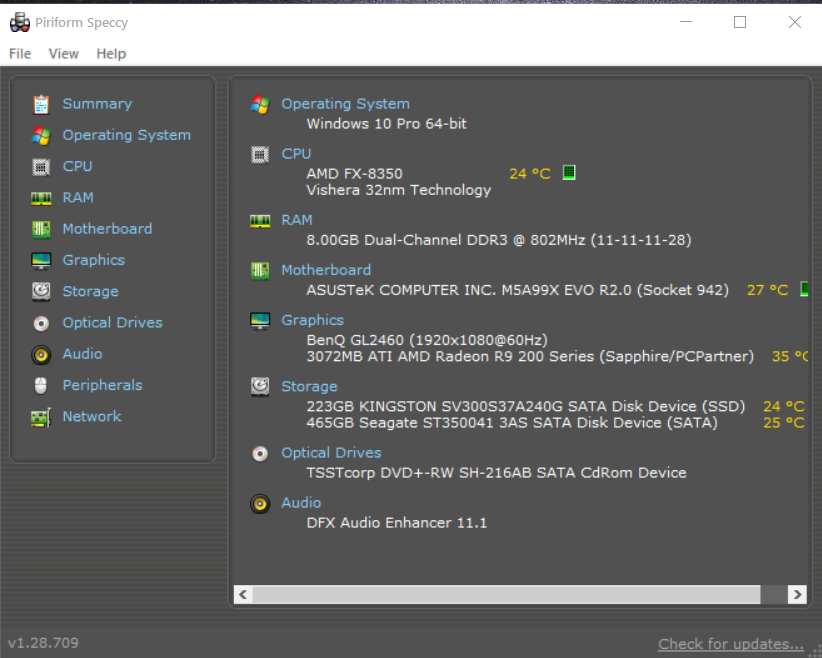Select Summary section in sidebar
Viewport: 822px width, 658px height.
(98, 104)
